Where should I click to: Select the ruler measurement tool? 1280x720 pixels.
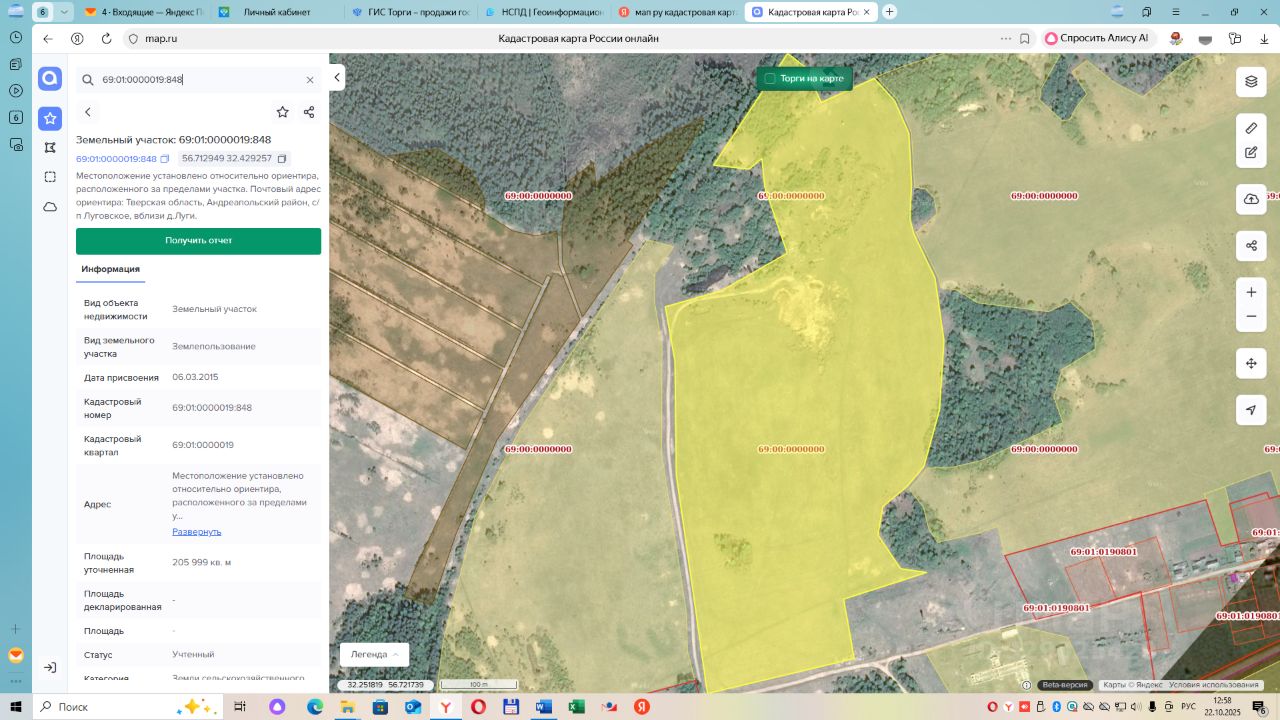coord(1251,128)
